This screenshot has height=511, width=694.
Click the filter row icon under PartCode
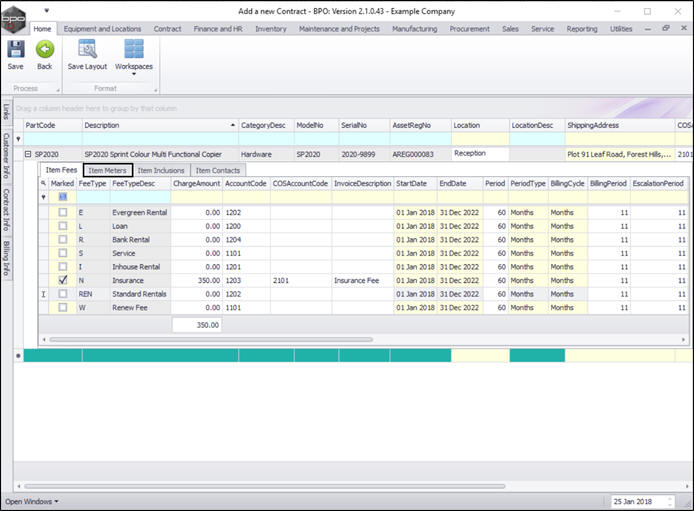[x=18, y=139]
